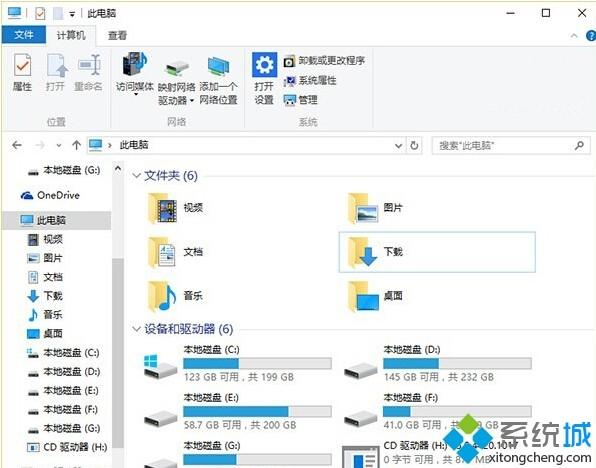The width and height of the screenshot is (596, 468).
Task: Click the D: drive usage bar
Action: click(x=457, y=363)
